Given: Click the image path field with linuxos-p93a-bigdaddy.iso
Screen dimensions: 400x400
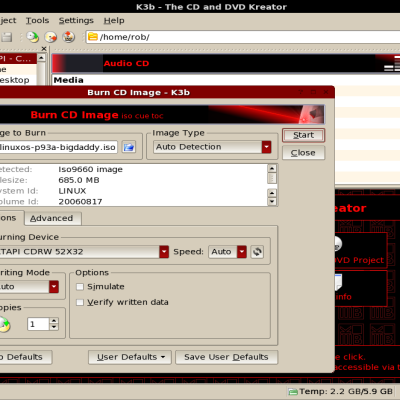Looking at the screenshot, I should tap(59, 147).
